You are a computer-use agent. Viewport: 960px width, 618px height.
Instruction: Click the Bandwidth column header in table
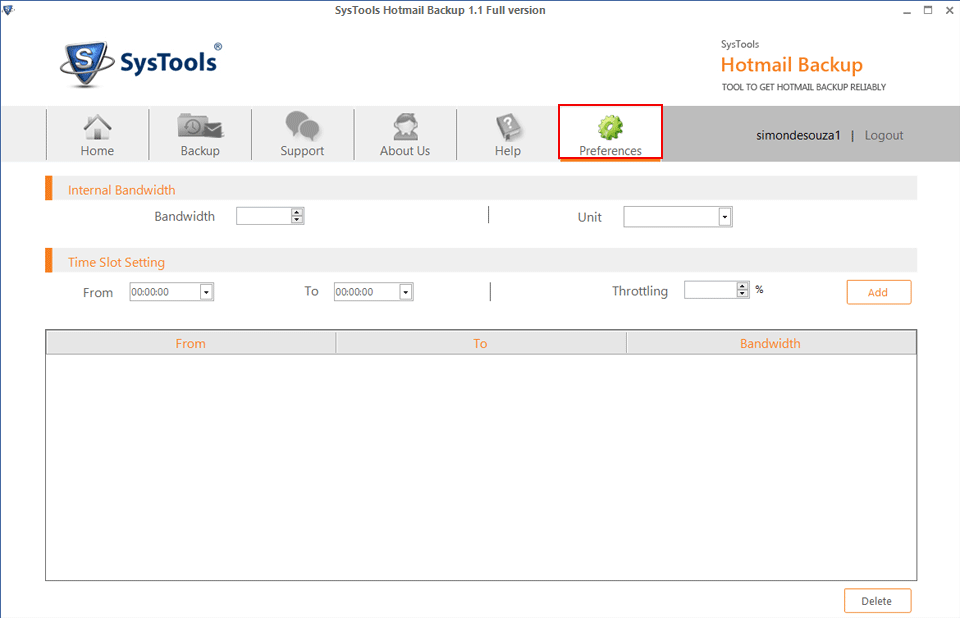tap(771, 344)
